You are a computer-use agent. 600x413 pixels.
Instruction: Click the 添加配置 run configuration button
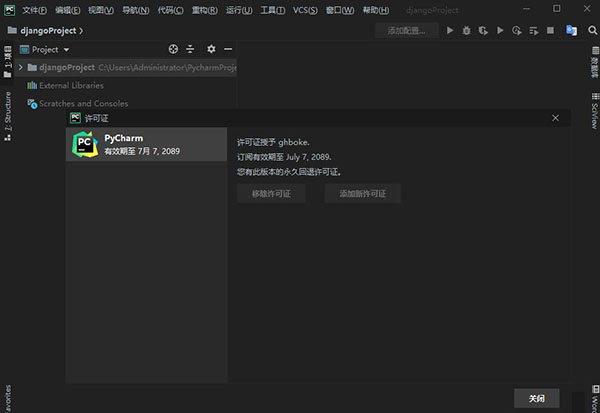click(x=406, y=31)
